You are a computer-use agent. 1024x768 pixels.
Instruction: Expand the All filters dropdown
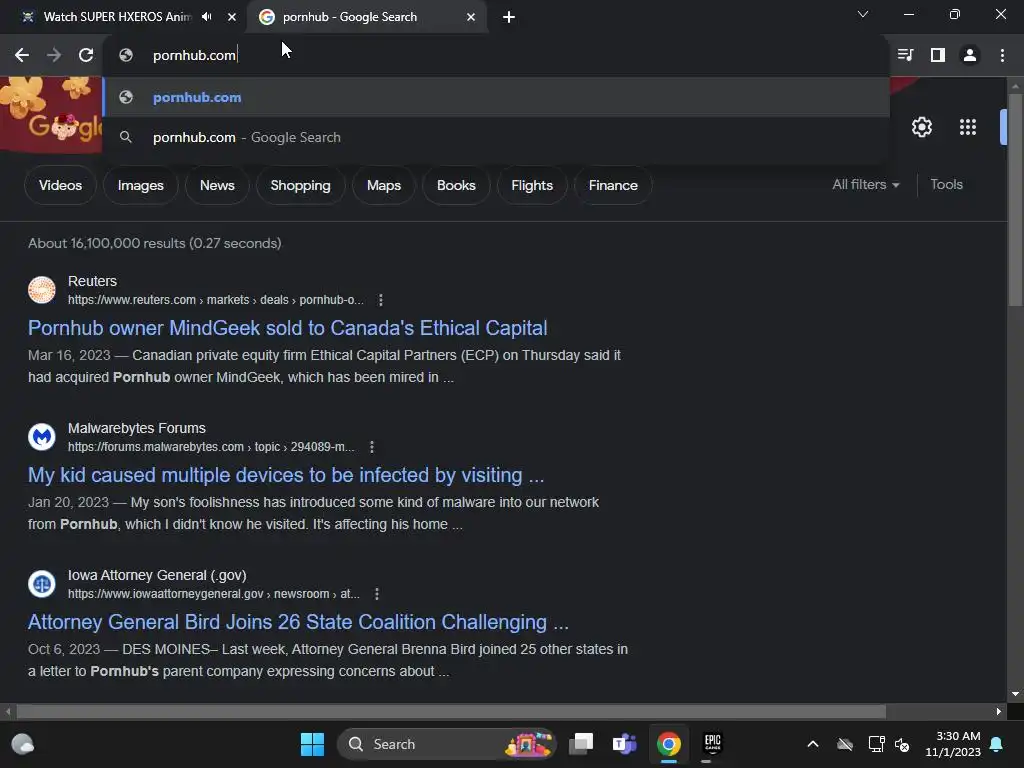pos(865,185)
